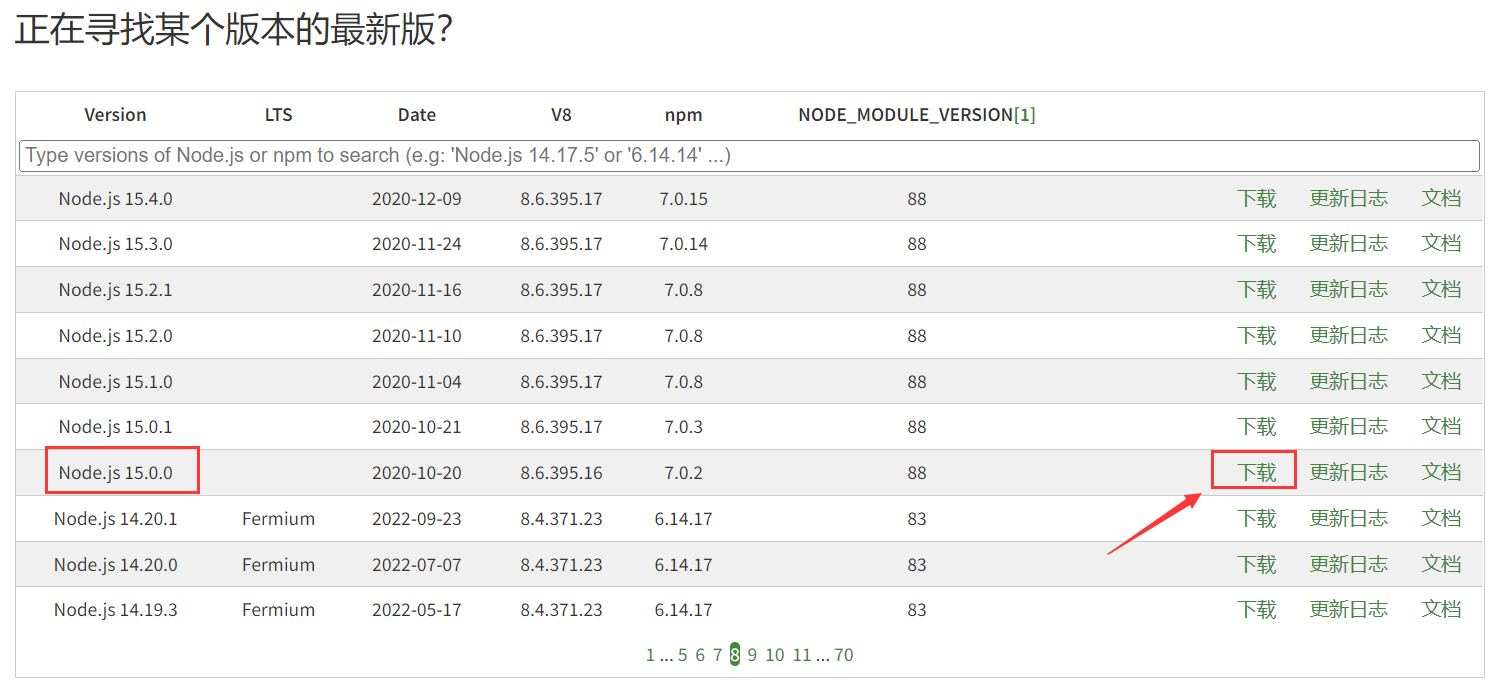
Task: View documentation for Node.js 14.20.0
Action: [x=1441, y=563]
